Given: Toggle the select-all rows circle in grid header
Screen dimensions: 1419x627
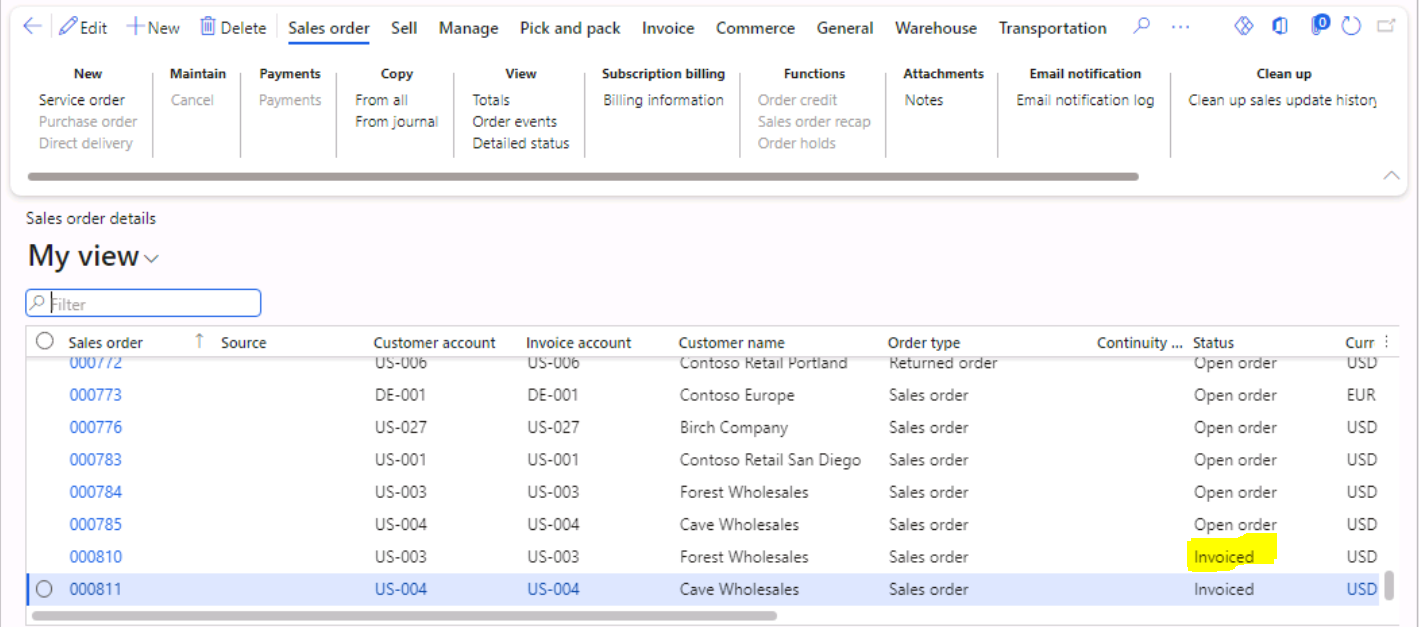Looking at the screenshot, I should tap(44, 342).
